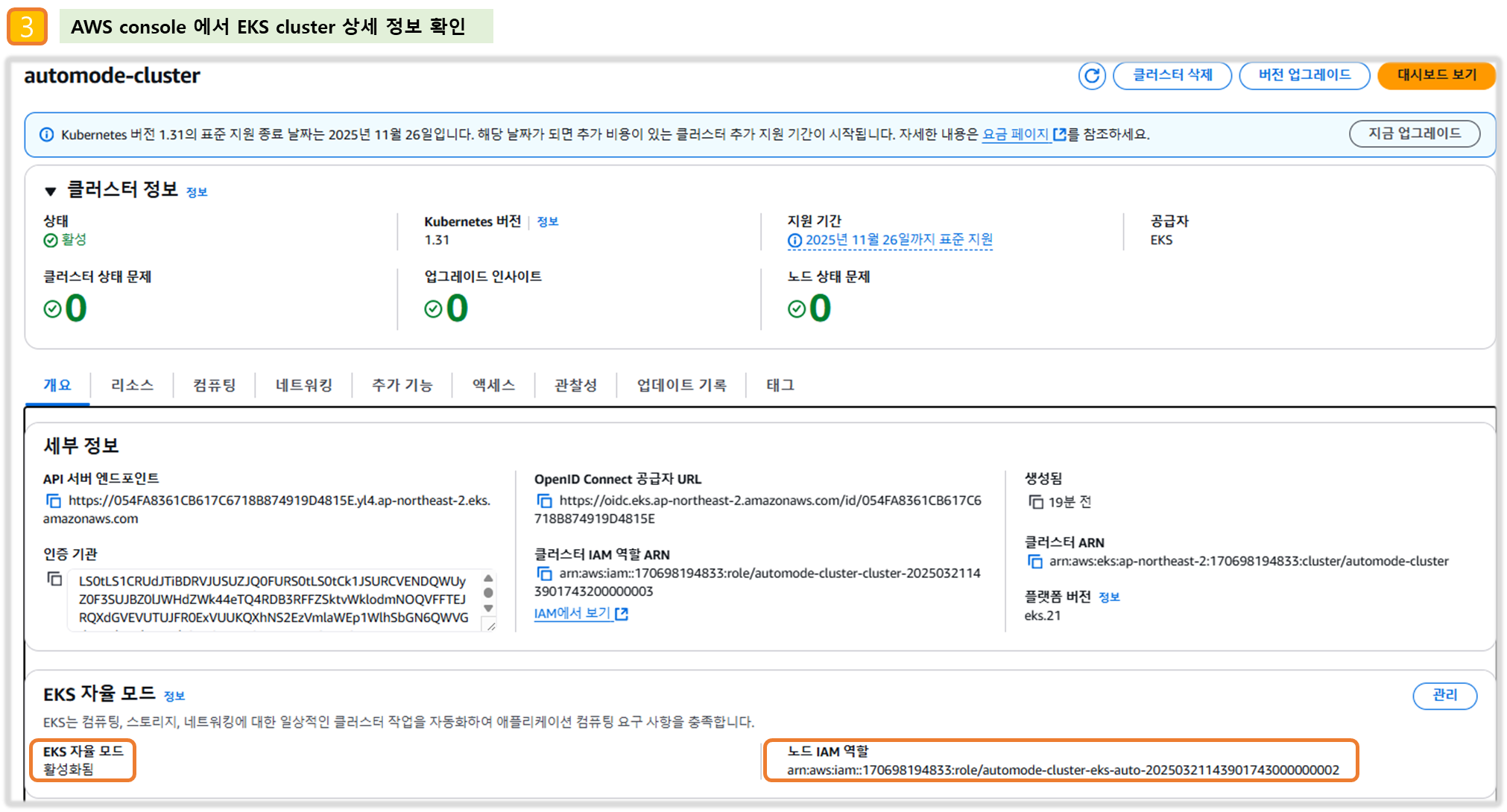Image resolution: width=1507 pixels, height=812 pixels.
Task: Select the 개요 tab
Action: click(x=57, y=385)
